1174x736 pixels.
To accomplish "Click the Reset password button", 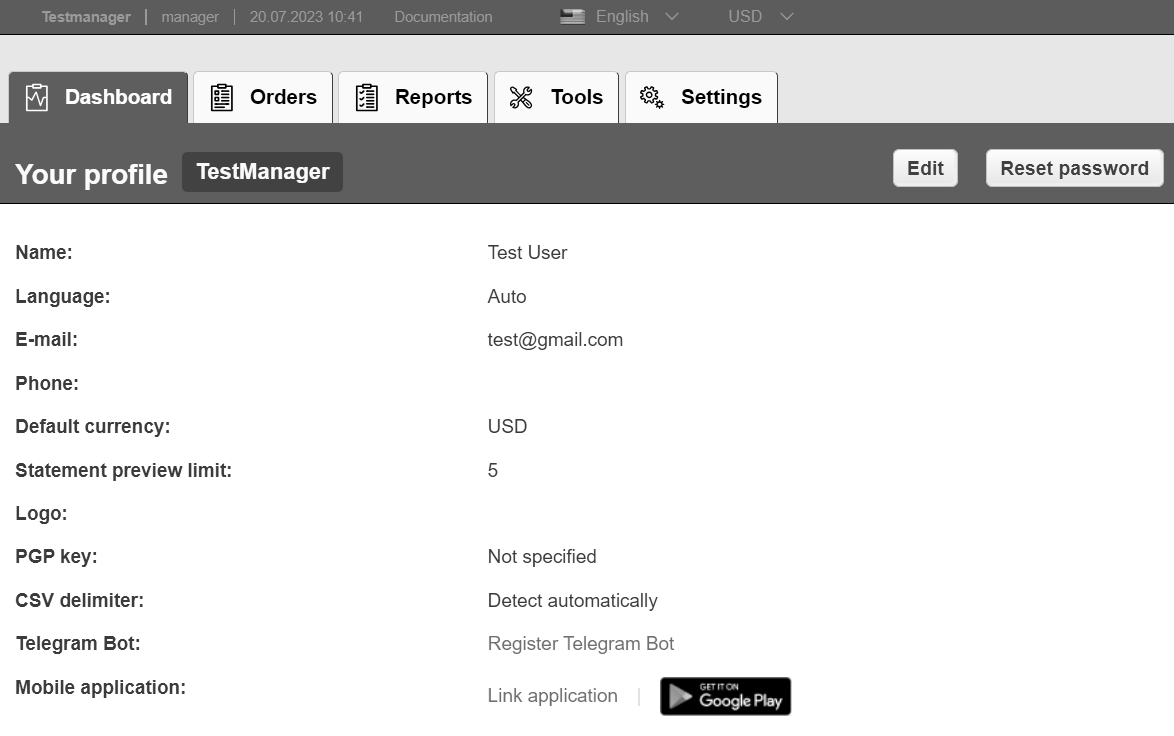I will [x=1074, y=168].
